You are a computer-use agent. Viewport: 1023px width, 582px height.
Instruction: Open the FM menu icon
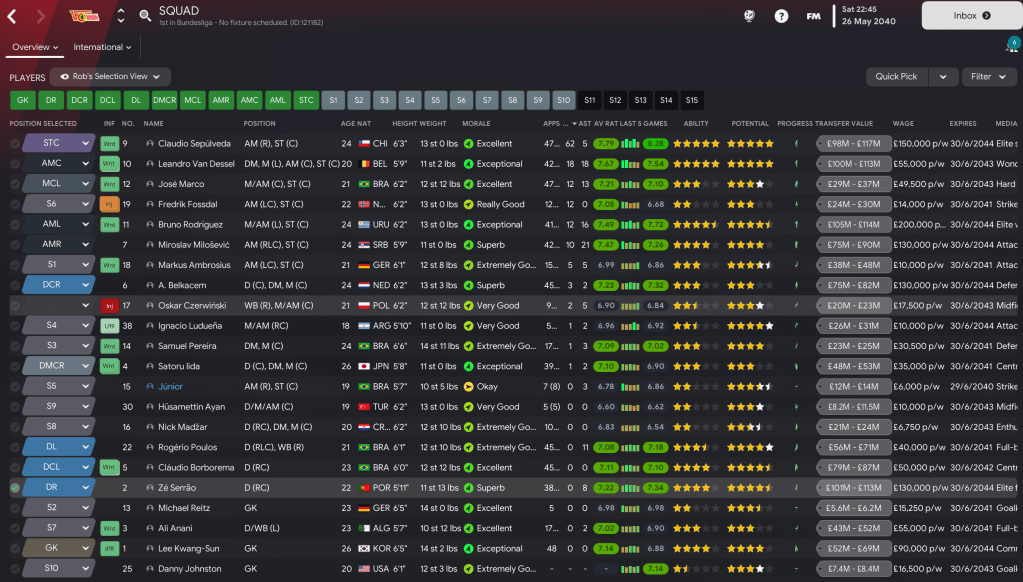(x=813, y=16)
